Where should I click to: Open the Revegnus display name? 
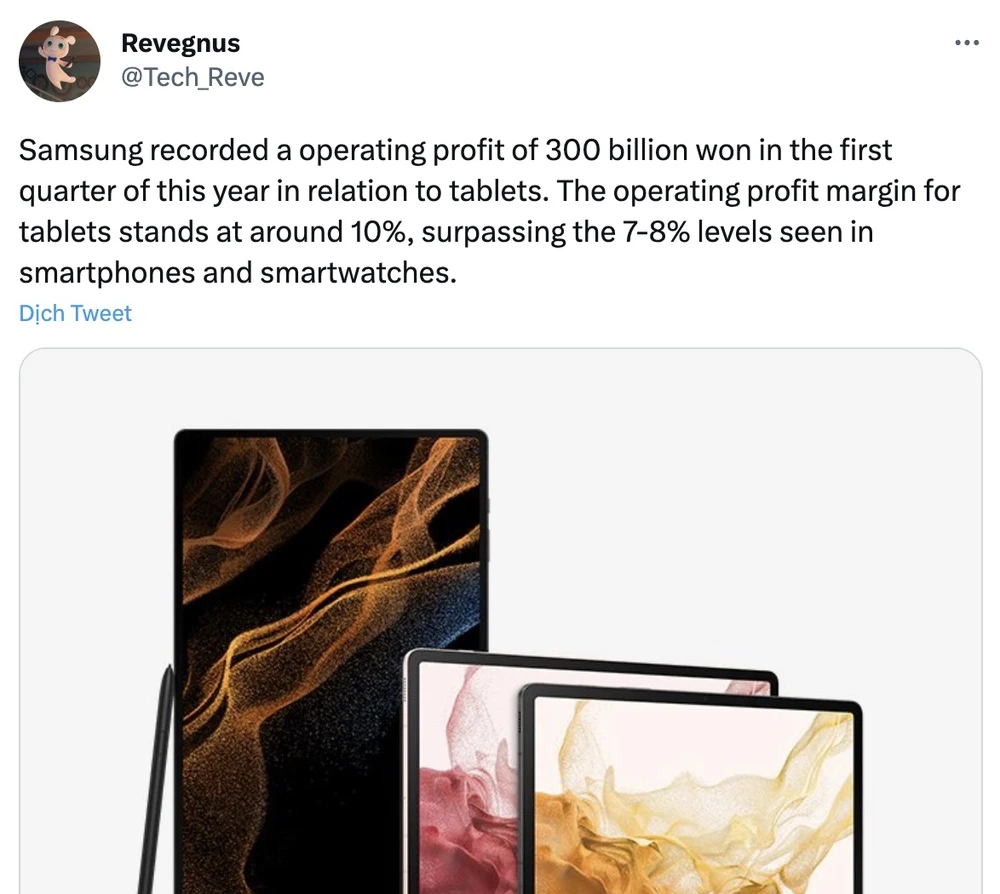tap(180, 43)
